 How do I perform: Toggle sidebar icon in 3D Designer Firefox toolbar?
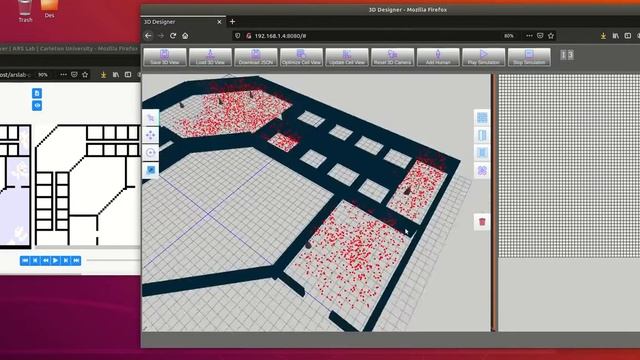[628, 36]
